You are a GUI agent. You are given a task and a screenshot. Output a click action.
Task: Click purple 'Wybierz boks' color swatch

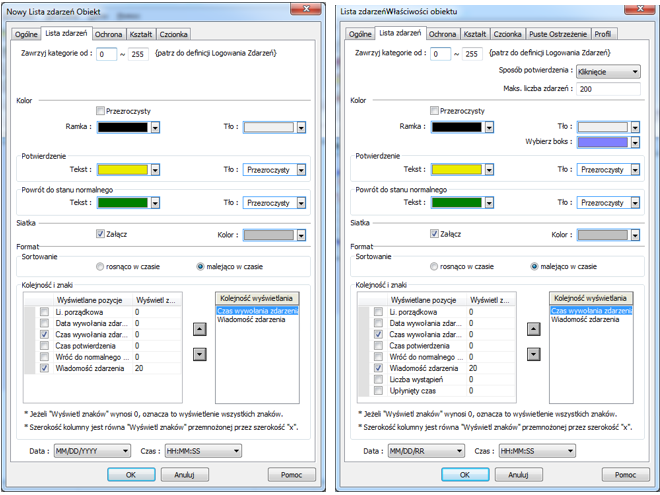[x=603, y=142]
